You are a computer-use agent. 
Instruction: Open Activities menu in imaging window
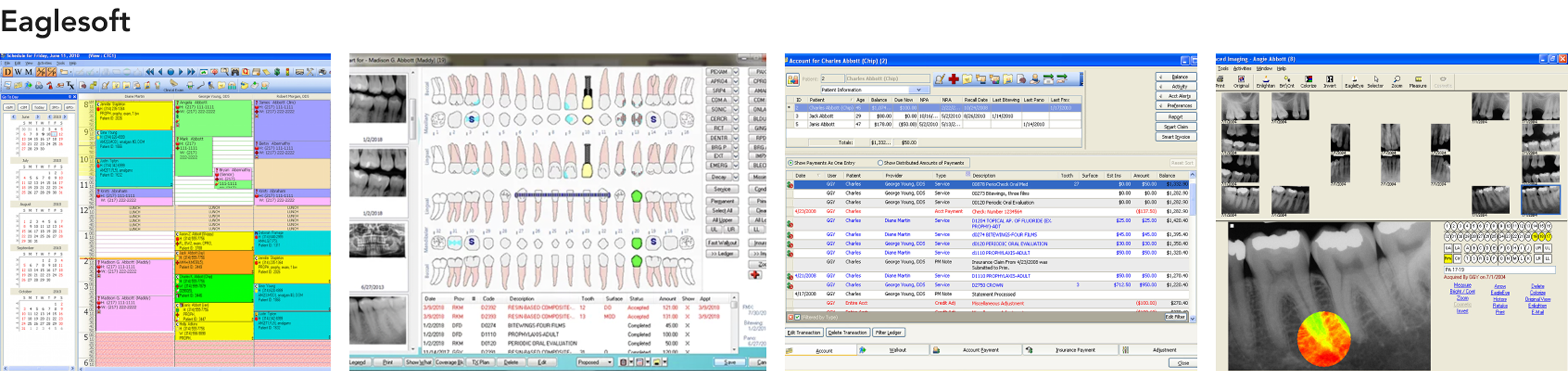click(x=1242, y=69)
